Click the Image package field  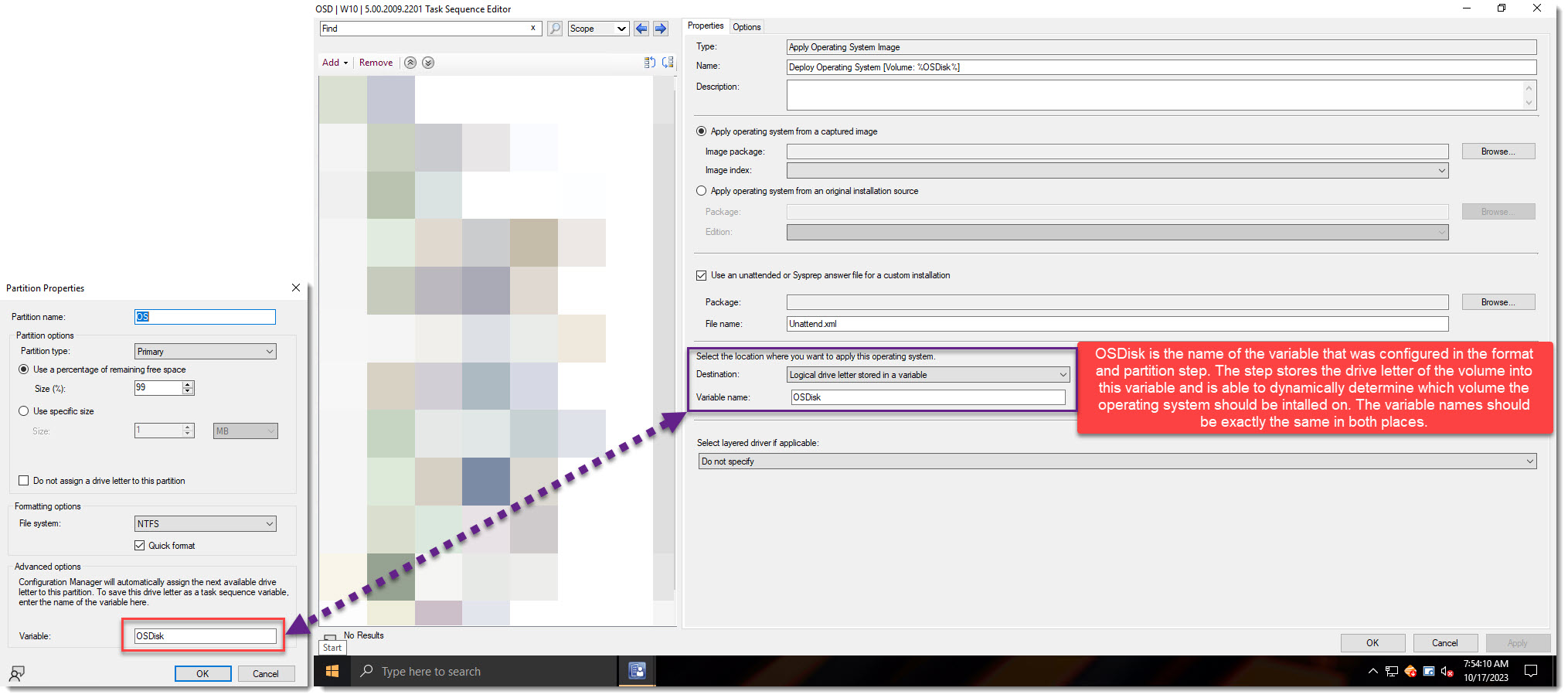(x=1117, y=152)
